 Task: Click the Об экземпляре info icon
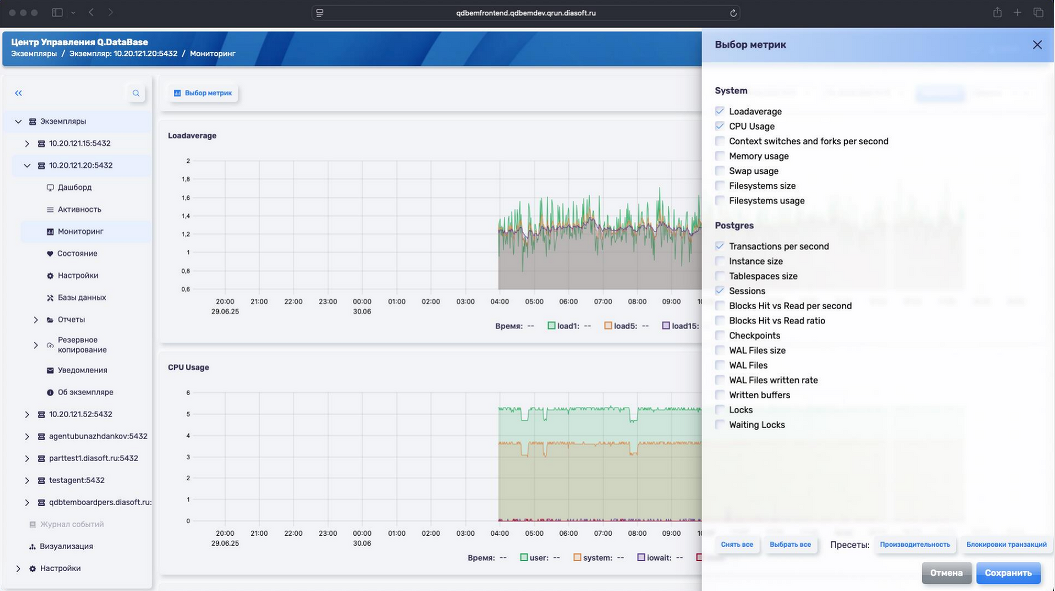point(50,392)
